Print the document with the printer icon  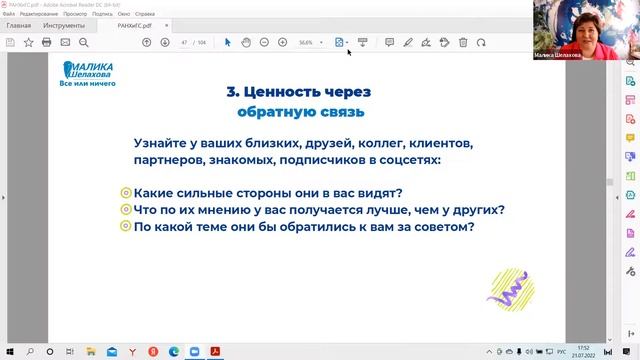[47, 42]
